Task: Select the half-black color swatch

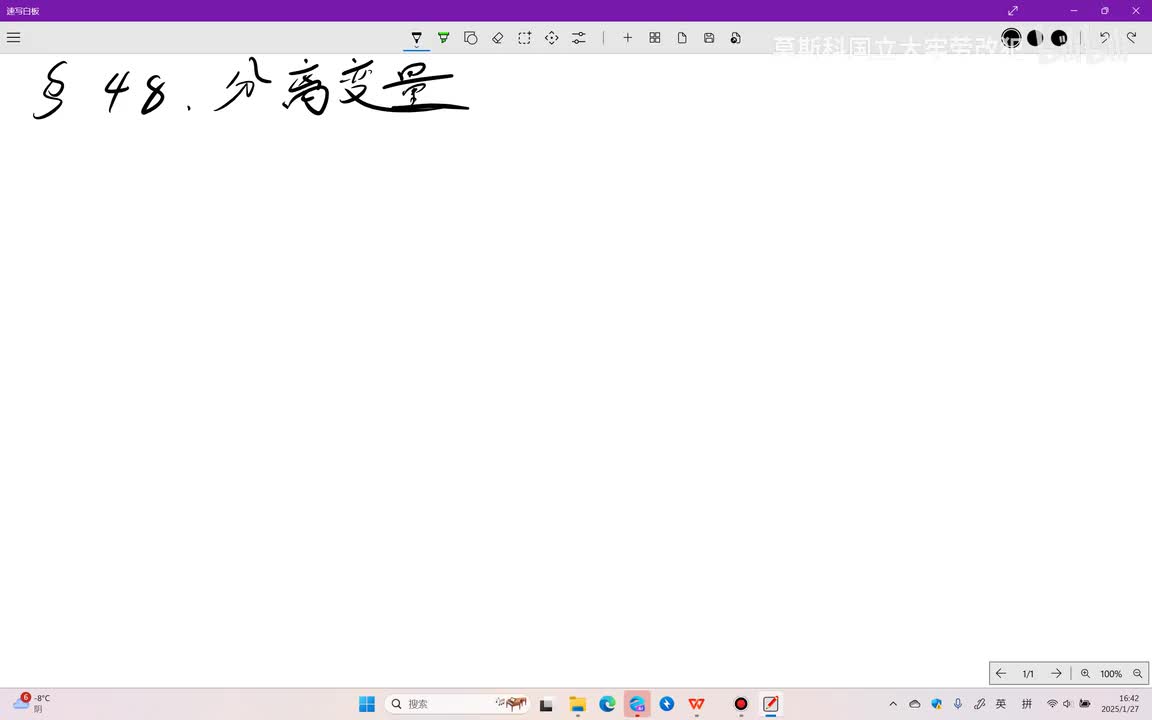Action: pos(1035,37)
